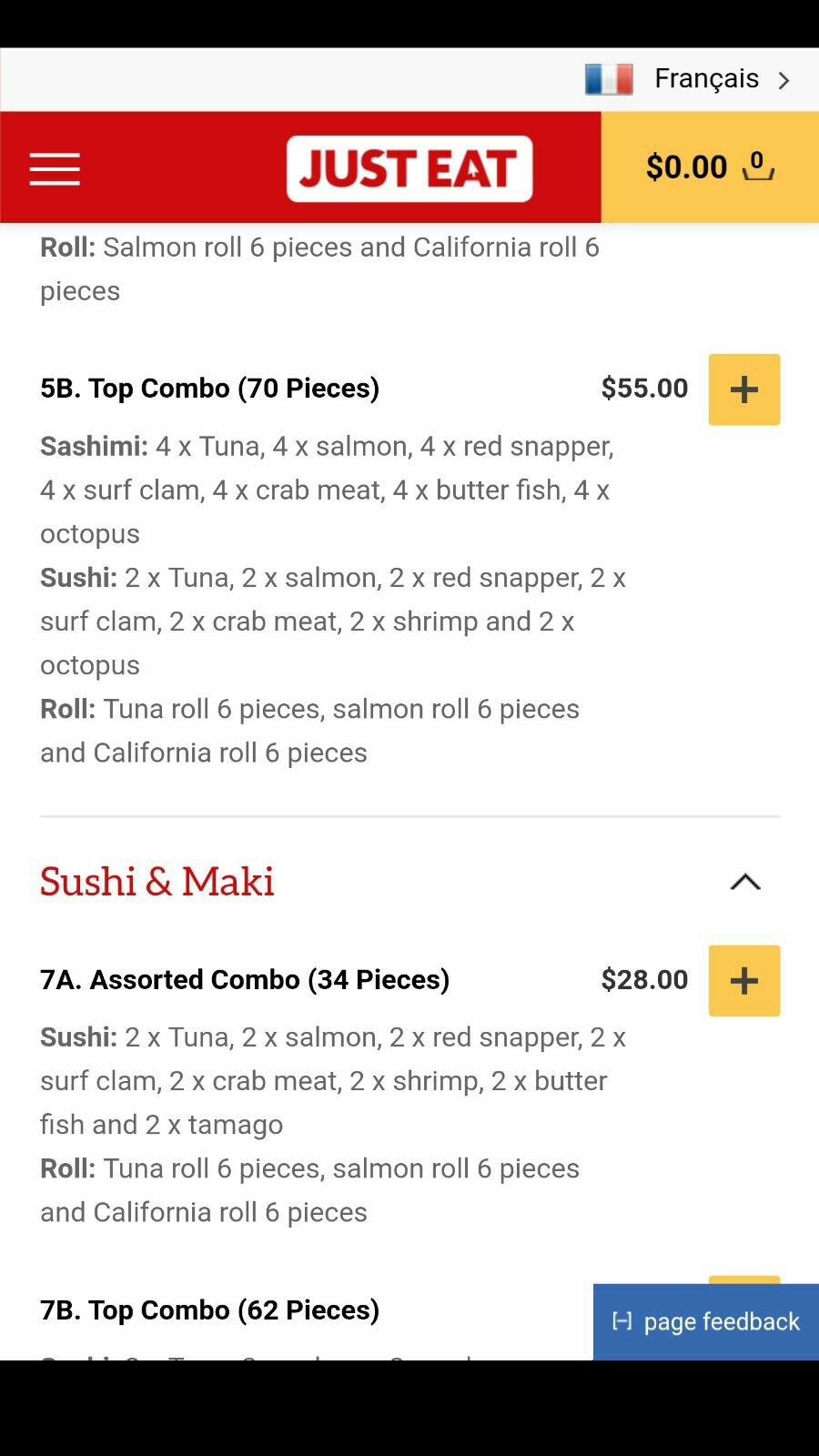This screenshot has height=1456, width=819.
Task: Click the $28.00 price
Action: [x=644, y=980]
